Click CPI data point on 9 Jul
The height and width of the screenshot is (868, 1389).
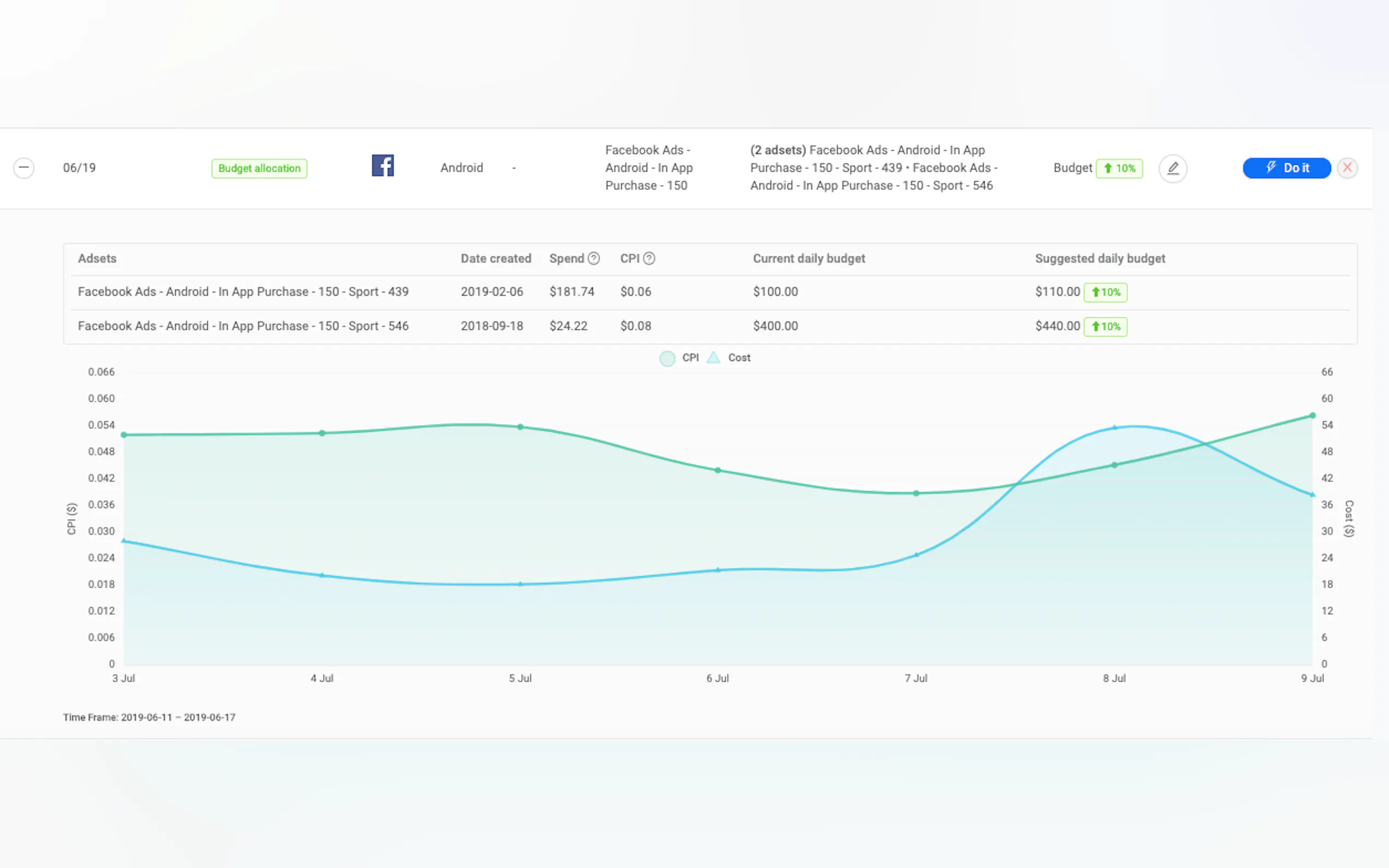(1312, 415)
